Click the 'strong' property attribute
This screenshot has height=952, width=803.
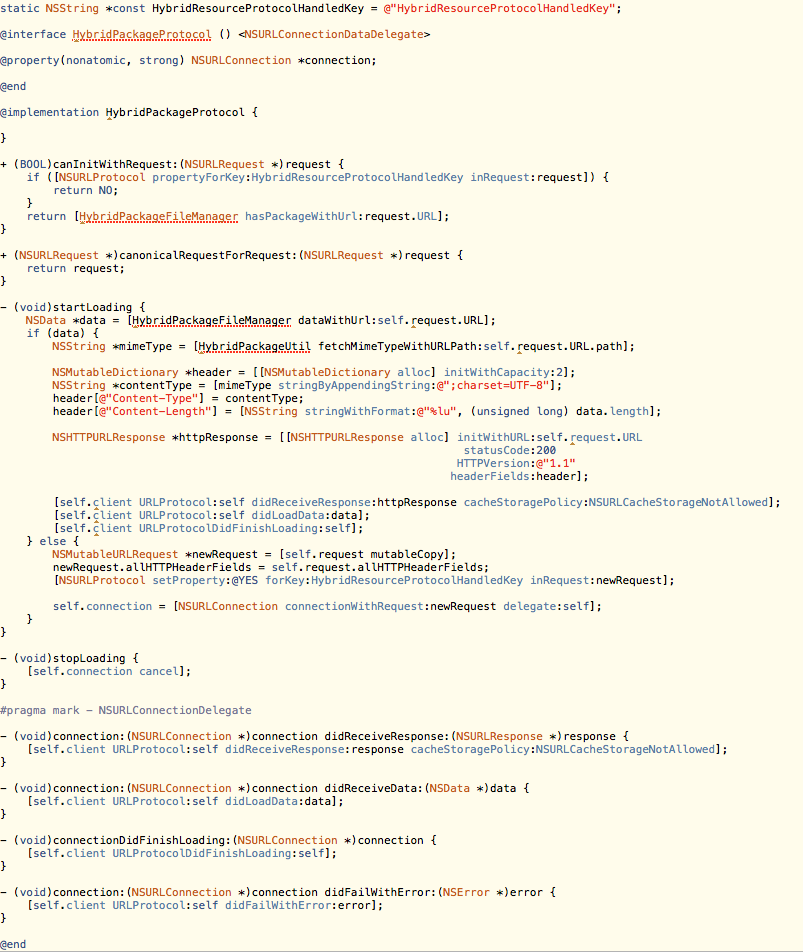(159, 61)
